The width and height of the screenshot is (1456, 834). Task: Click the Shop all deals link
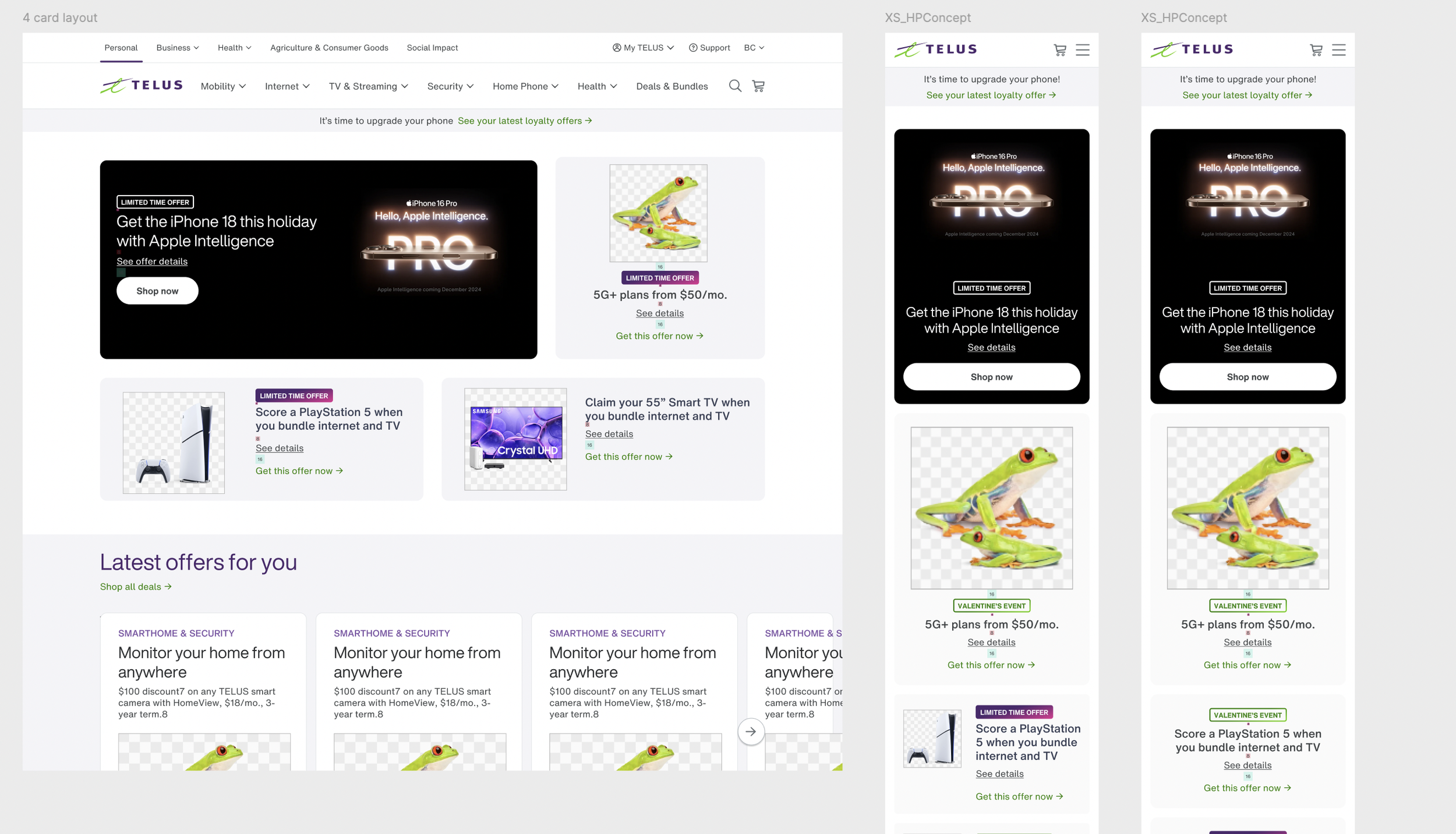pos(136,586)
